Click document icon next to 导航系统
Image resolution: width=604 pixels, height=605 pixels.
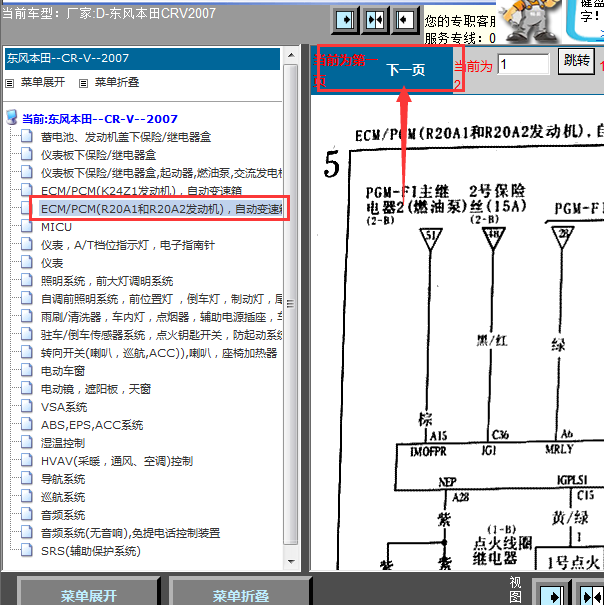click(x=27, y=478)
